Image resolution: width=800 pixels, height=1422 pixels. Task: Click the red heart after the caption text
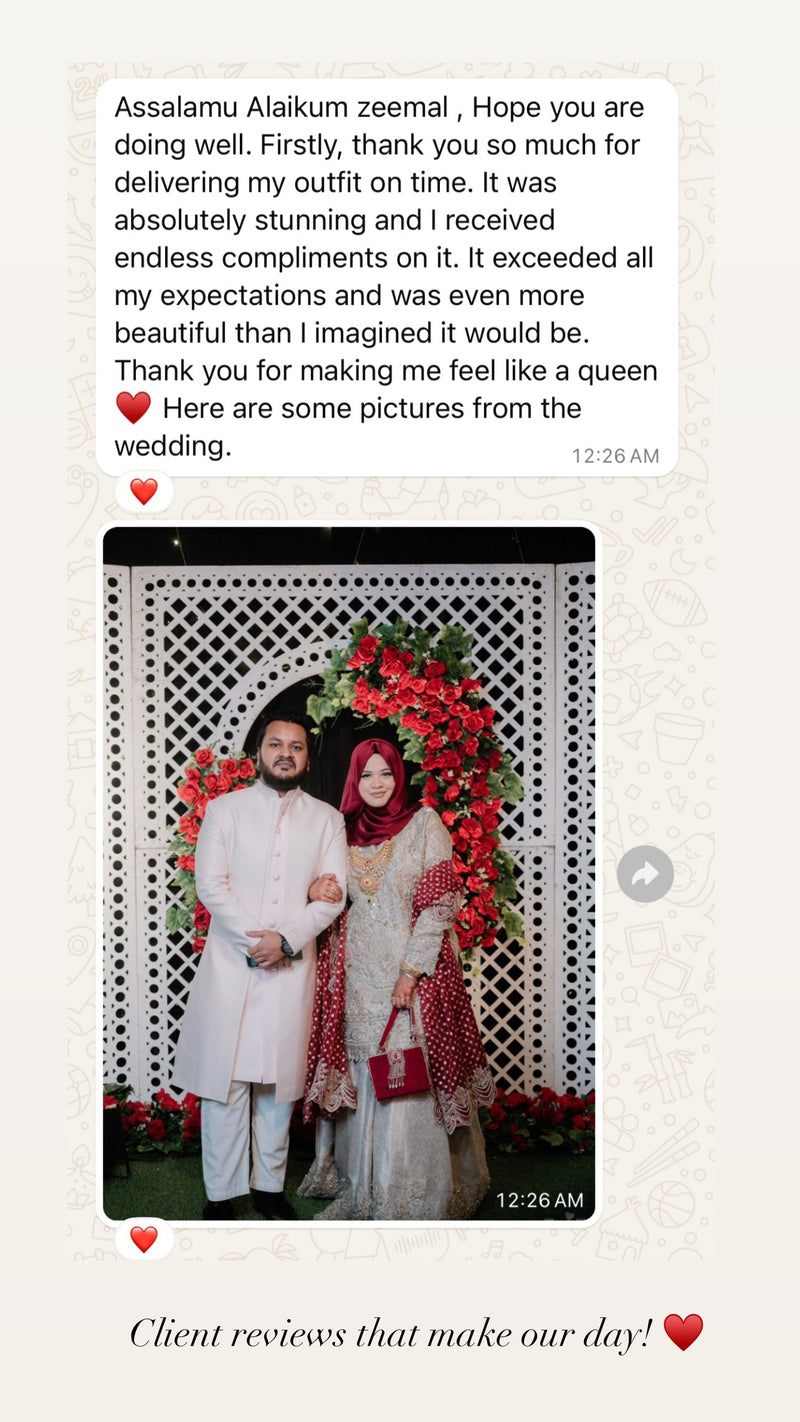[683, 1332]
